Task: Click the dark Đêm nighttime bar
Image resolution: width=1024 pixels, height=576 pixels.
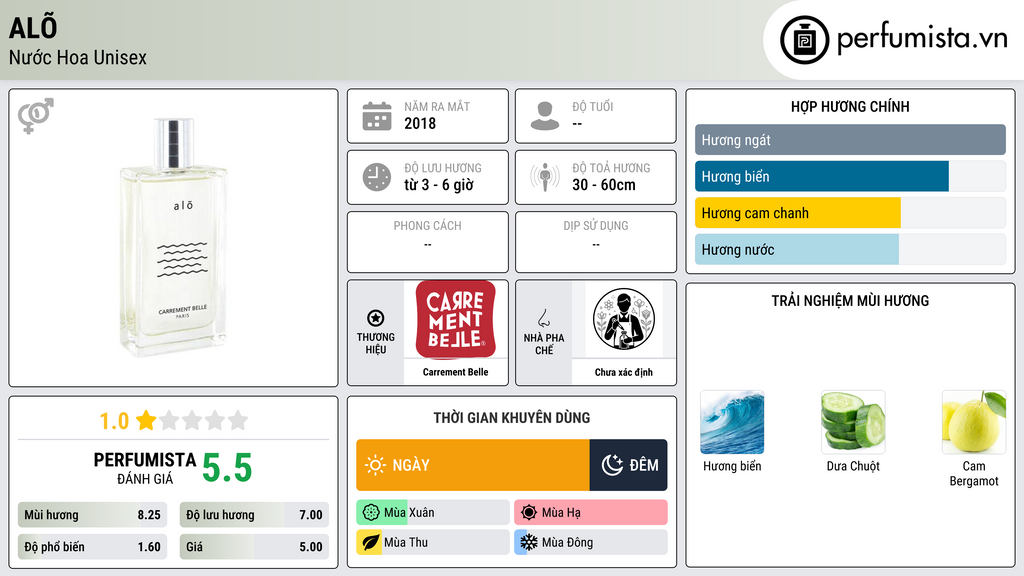Action: click(628, 465)
